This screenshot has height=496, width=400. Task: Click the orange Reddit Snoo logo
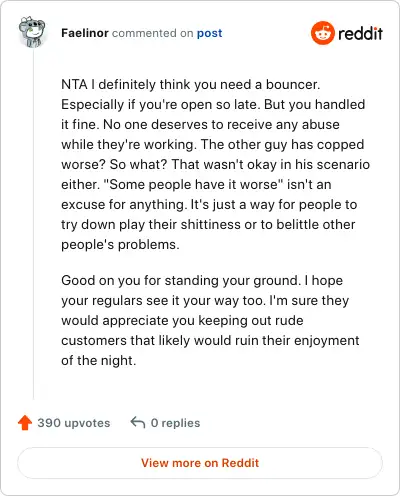point(322,33)
